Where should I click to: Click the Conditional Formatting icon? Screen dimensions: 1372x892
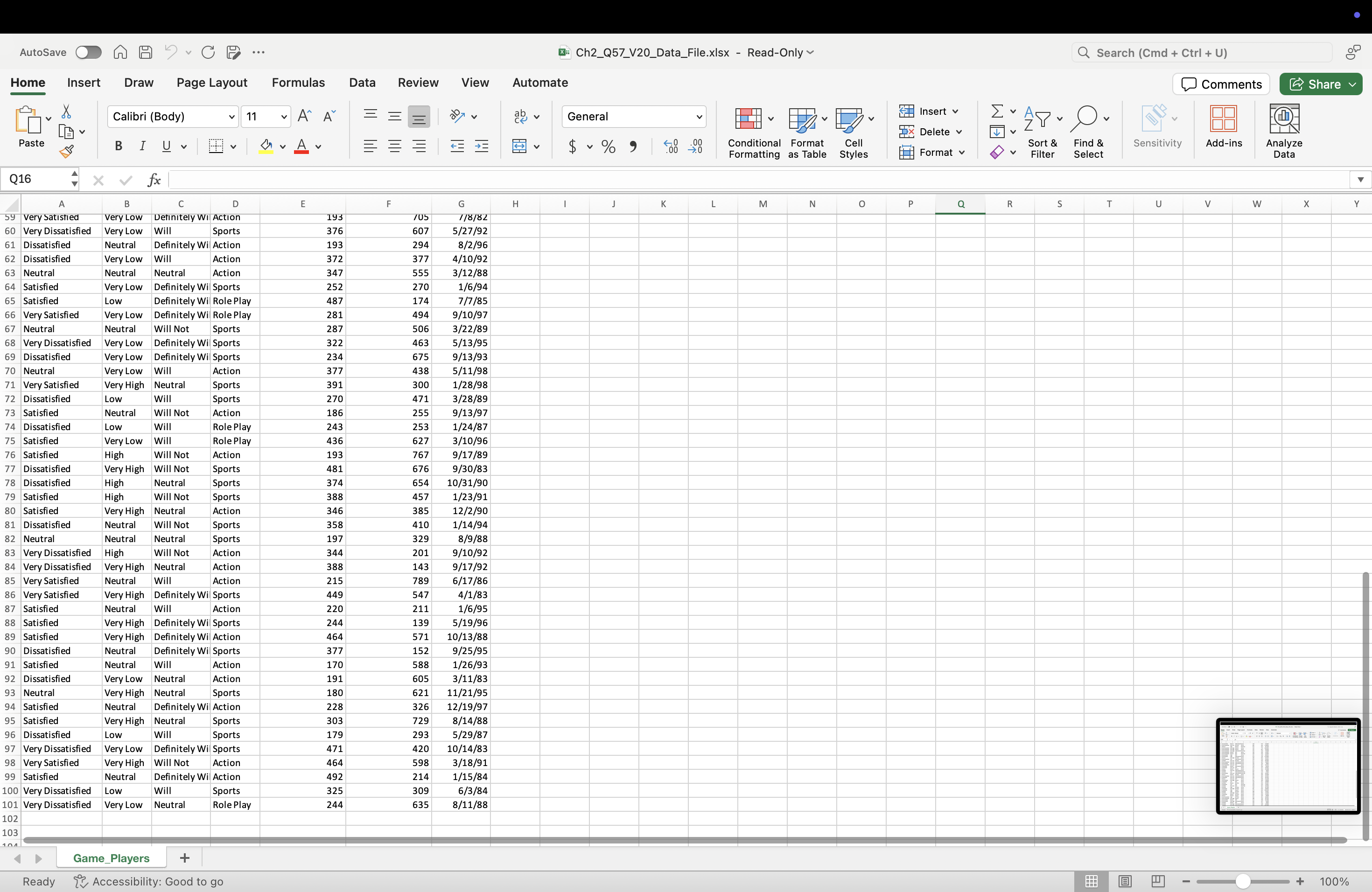click(748, 118)
